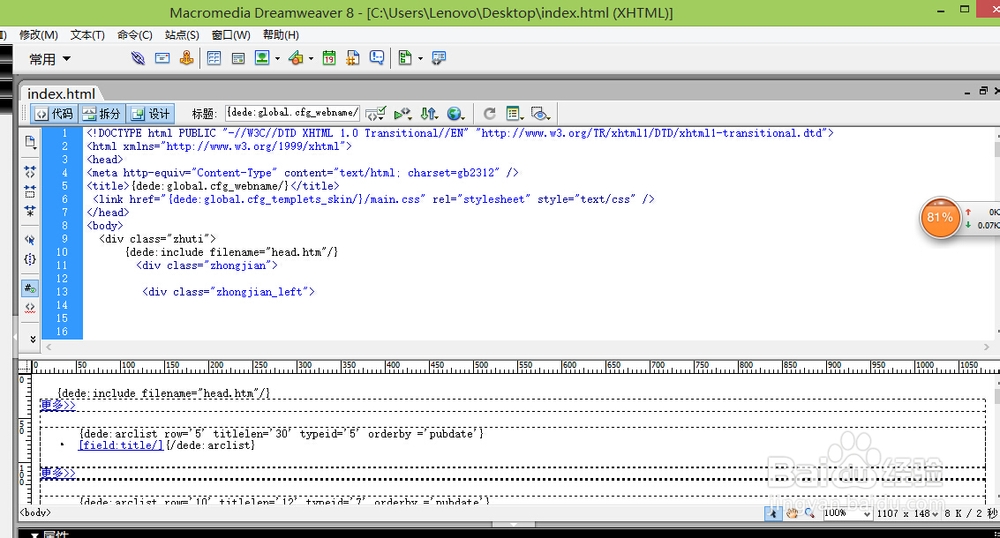
Task: Click the Insert Div Tag icon
Action: pos(238,59)
